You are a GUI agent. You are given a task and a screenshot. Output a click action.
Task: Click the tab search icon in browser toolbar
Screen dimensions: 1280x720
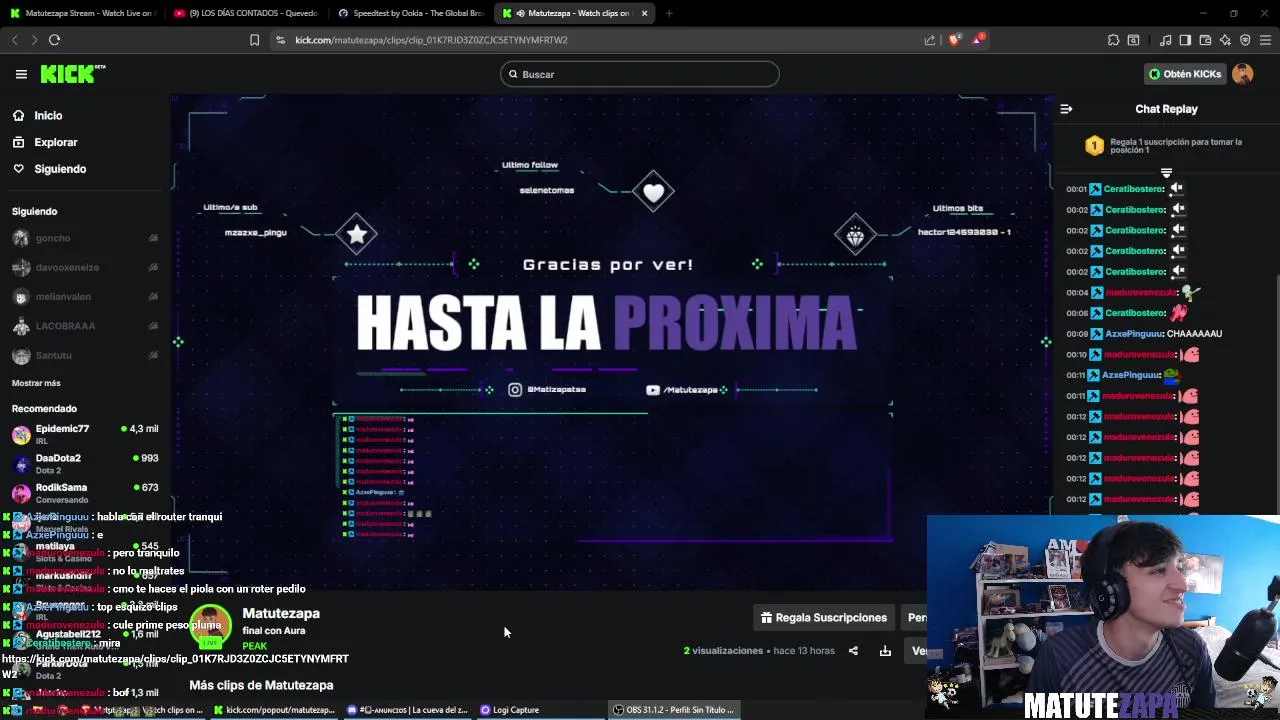(x=1133, y=40)
